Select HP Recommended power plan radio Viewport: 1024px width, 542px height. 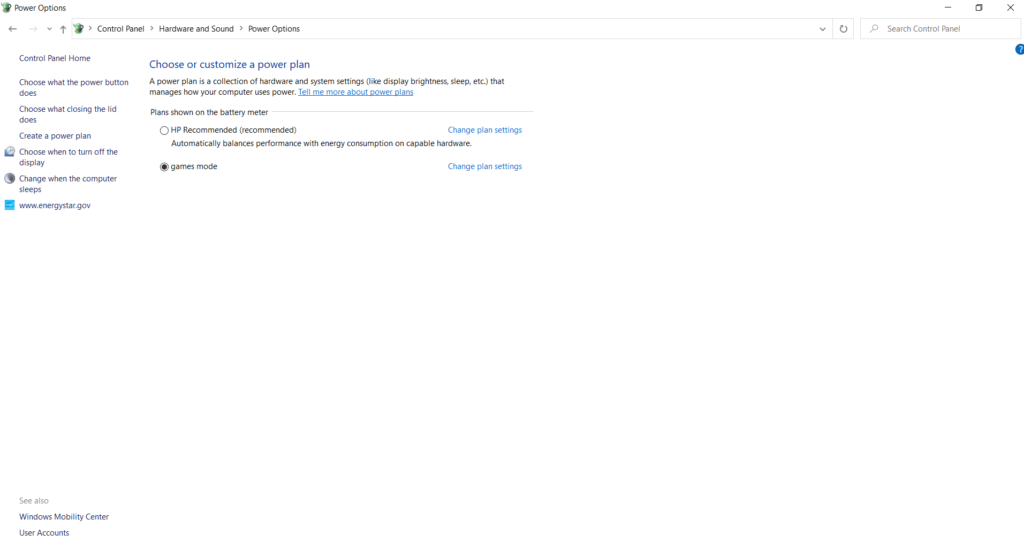click(164, 131)
